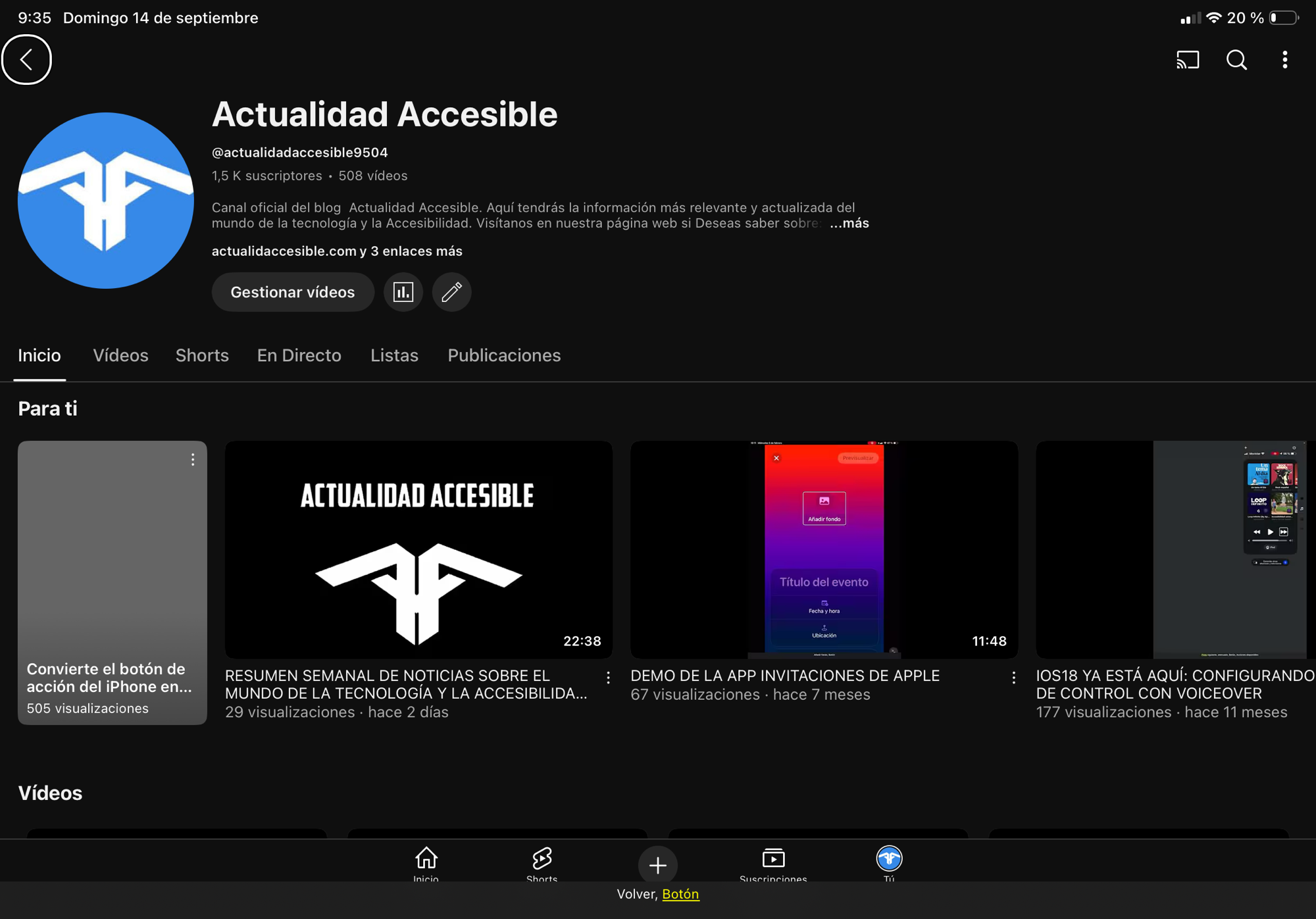The height and width of the screenshot is (919, 1316).
Task: Tap the plus create button
Action: (x=657, y=865)
